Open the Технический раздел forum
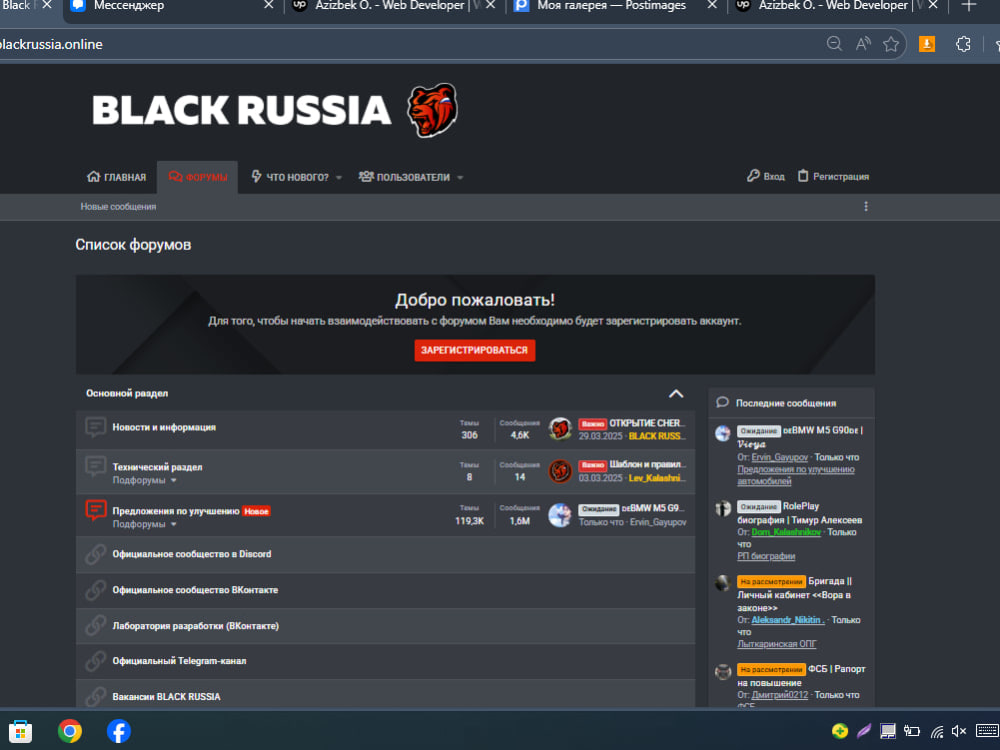 pyautogui.click(x=157, y=467)
